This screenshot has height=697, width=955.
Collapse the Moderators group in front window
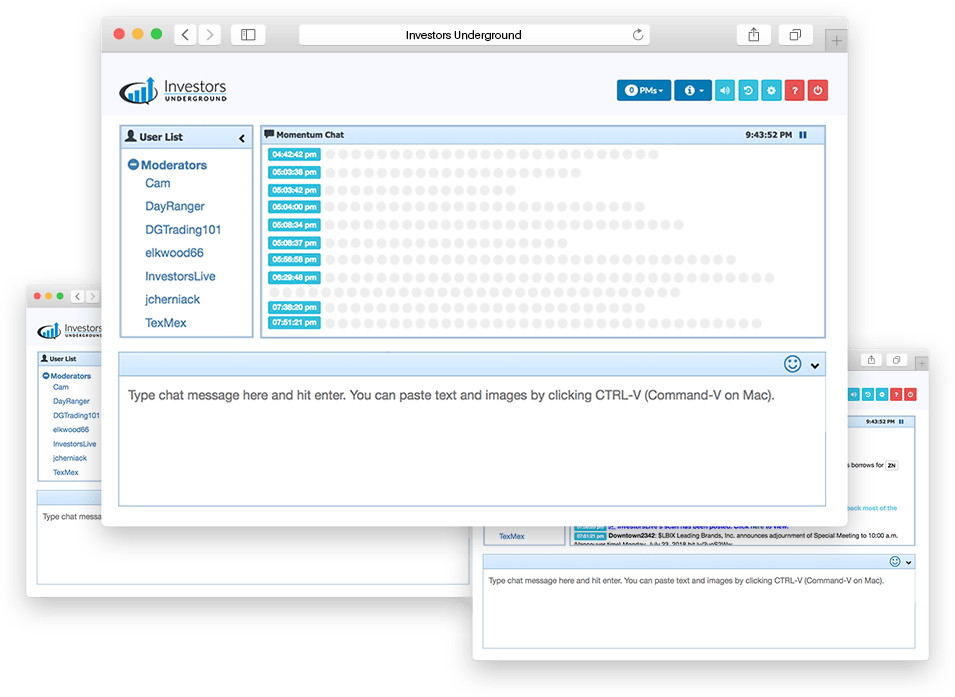click(x=133, y=165)
